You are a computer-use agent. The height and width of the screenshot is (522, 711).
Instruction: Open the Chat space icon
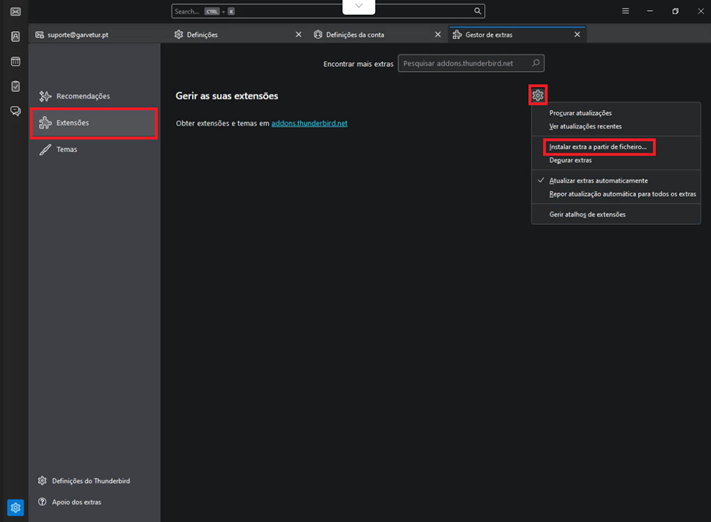pyautogui.click(x=15, y=111)
